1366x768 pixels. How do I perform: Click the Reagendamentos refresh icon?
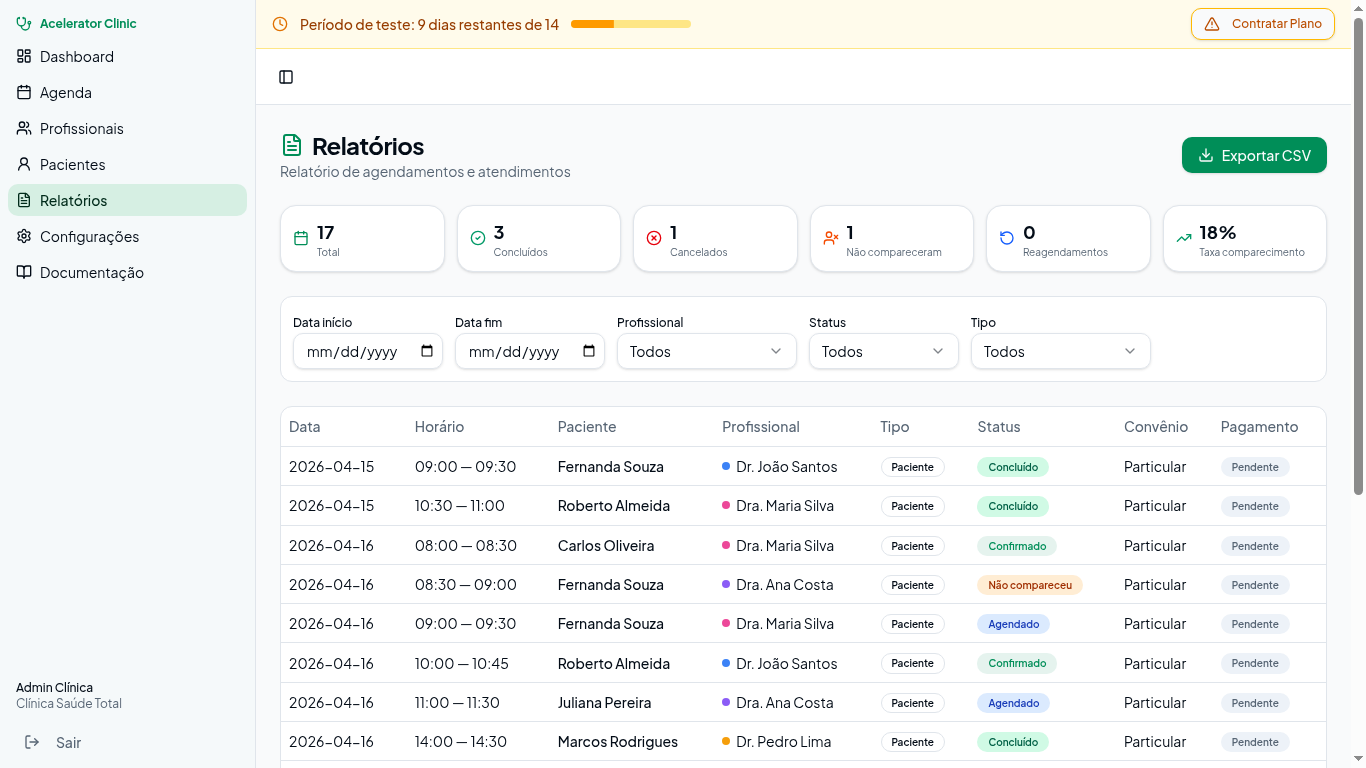(x=1007, y=238)
